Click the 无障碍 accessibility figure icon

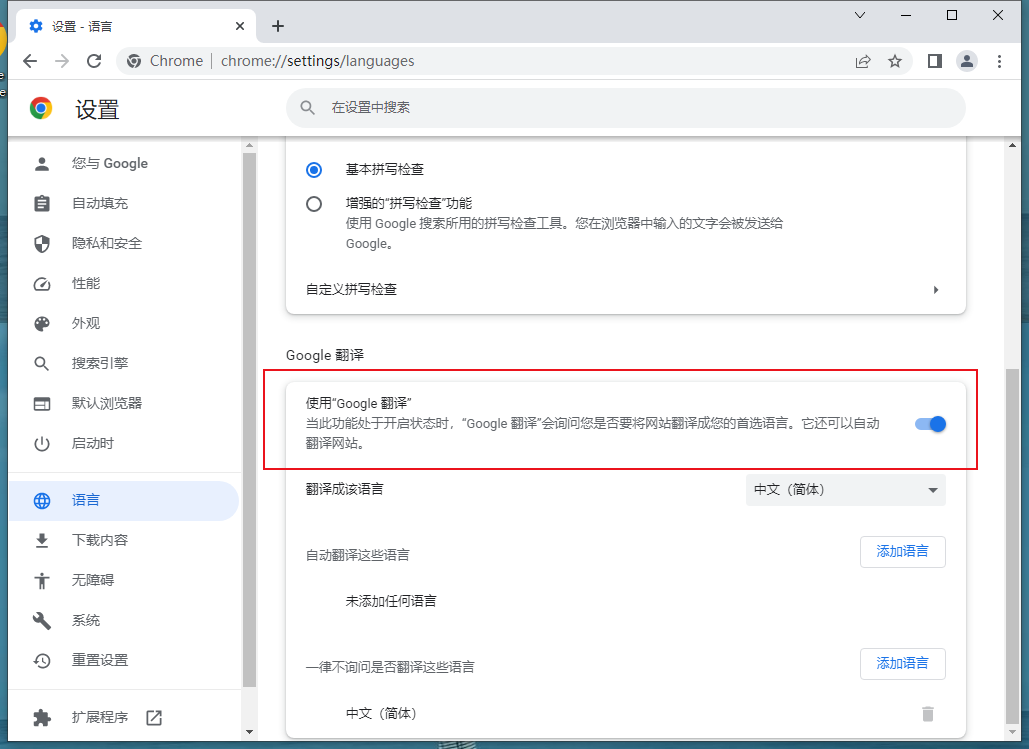pyautogui.click(x=42, y=580)
